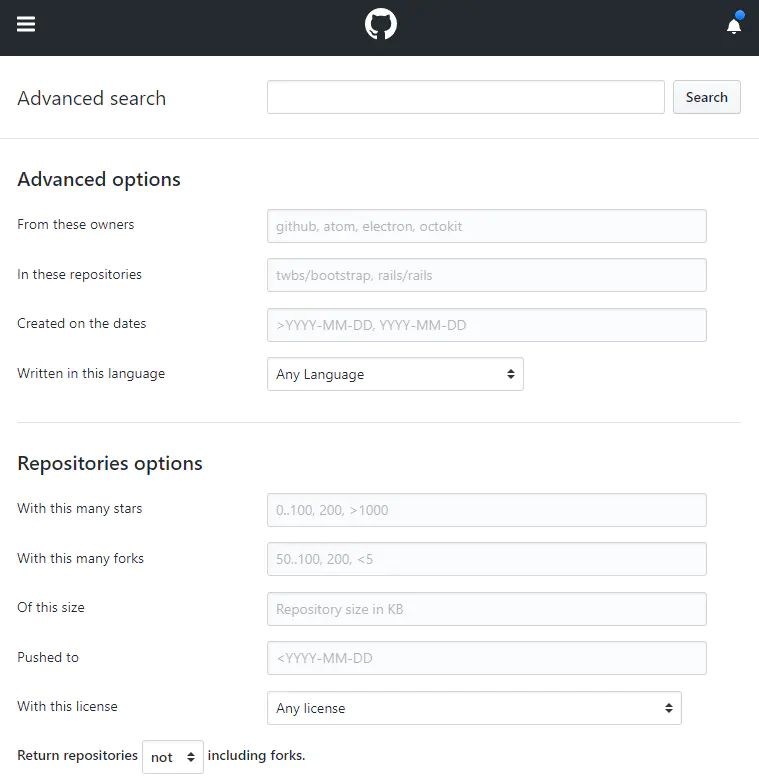The width and height of the screenshot is (759, 780).
Task: Click the With this license label
Action: (x=67, y=706)
